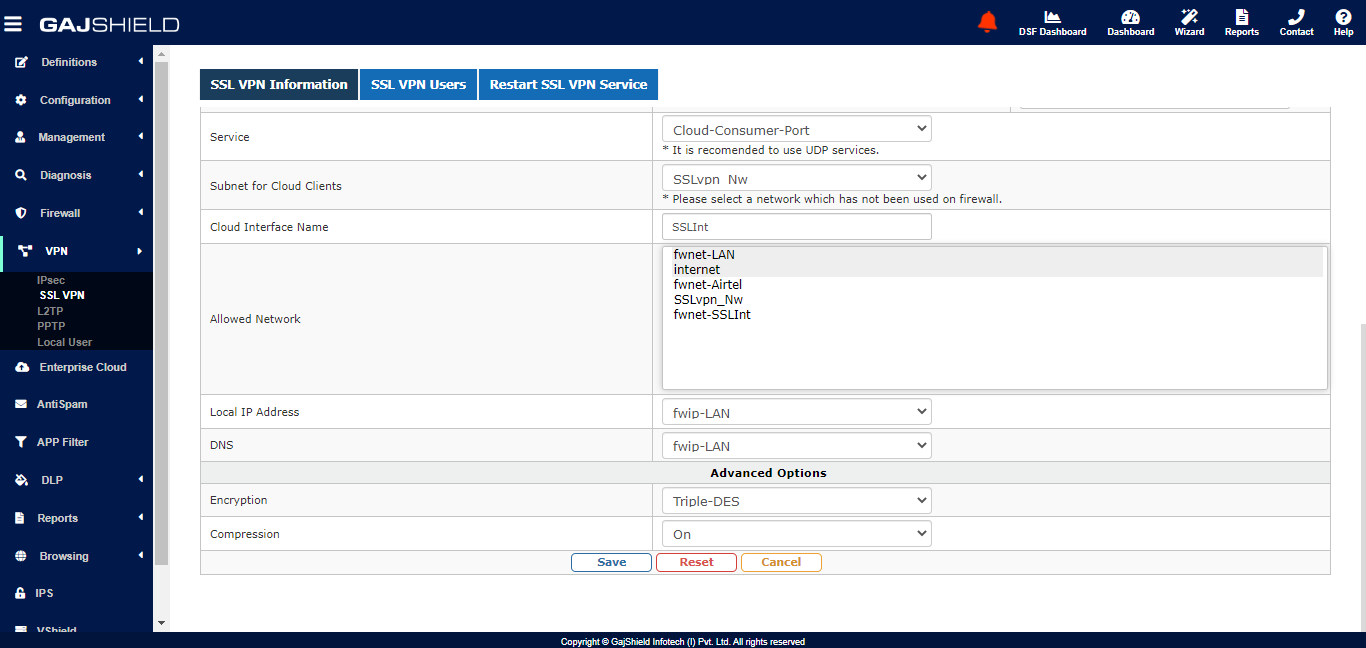Expand the Definitions menu arrow
Image resolution: width=1366 pixels, height=648 pixels.
tap(141, 61)
